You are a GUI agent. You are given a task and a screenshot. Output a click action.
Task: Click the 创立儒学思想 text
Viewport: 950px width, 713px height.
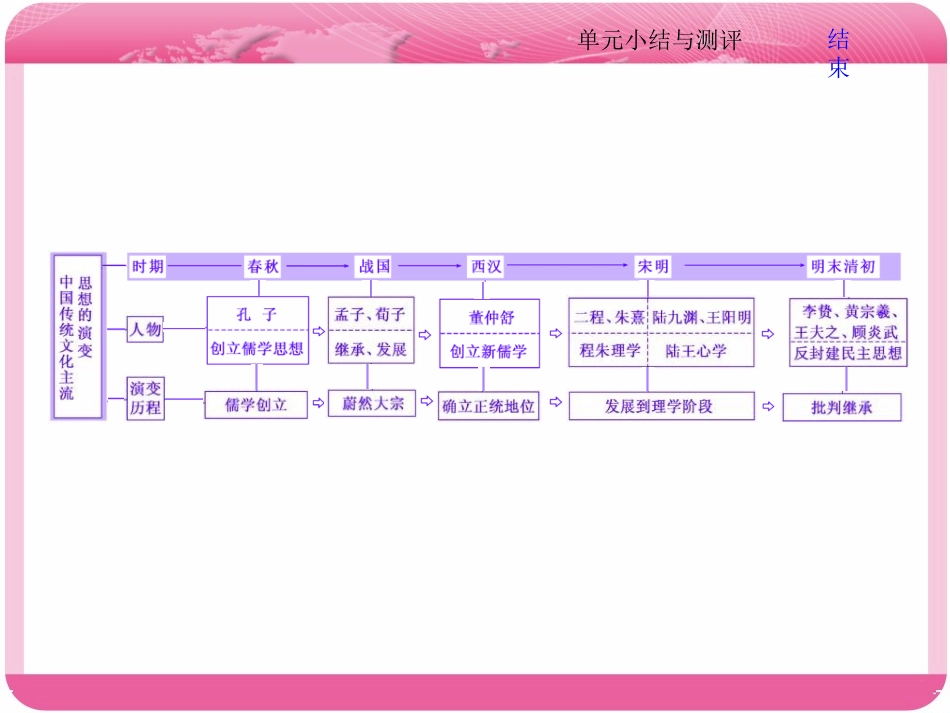pos(257,348)
